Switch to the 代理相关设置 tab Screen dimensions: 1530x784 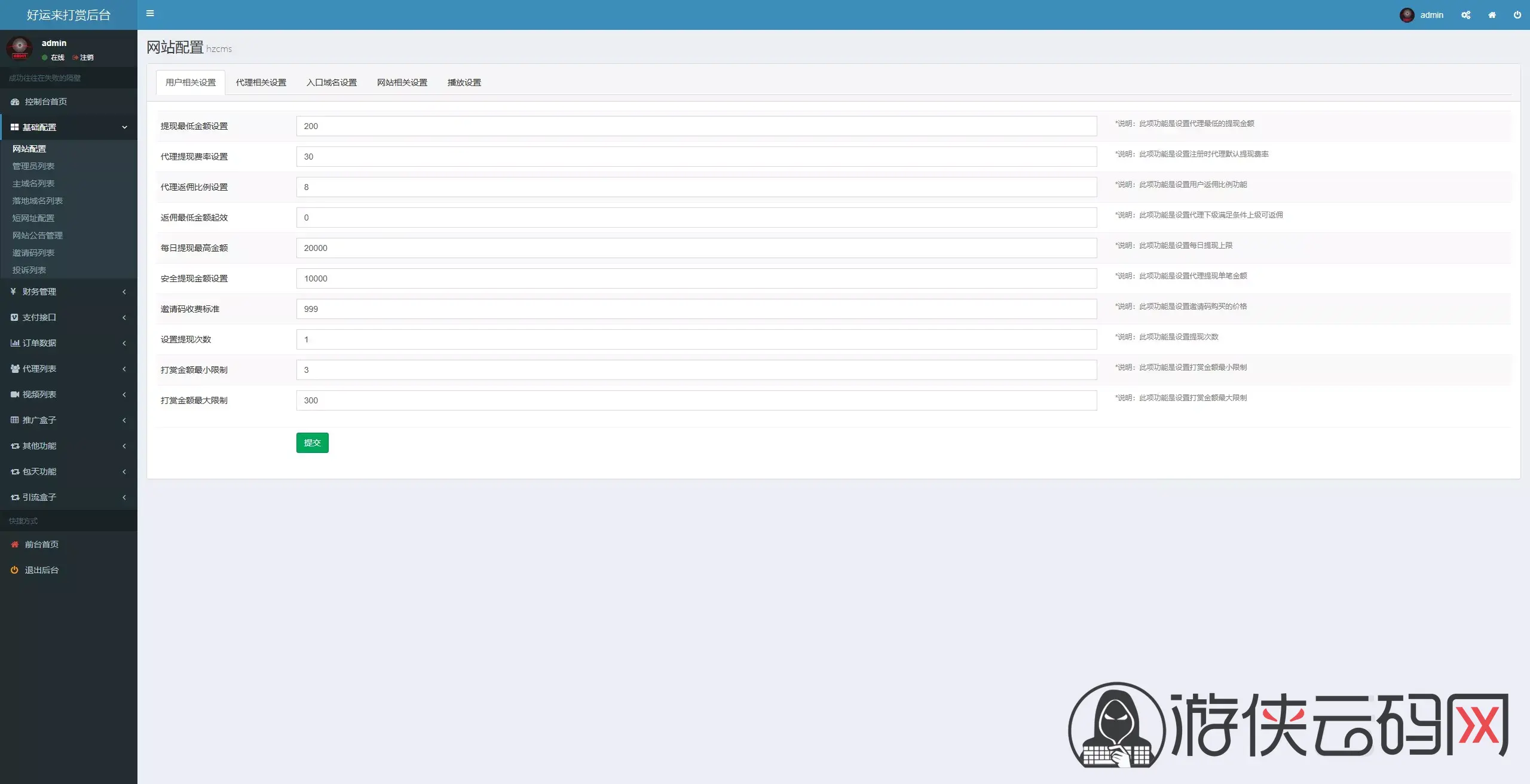point(261,82)
